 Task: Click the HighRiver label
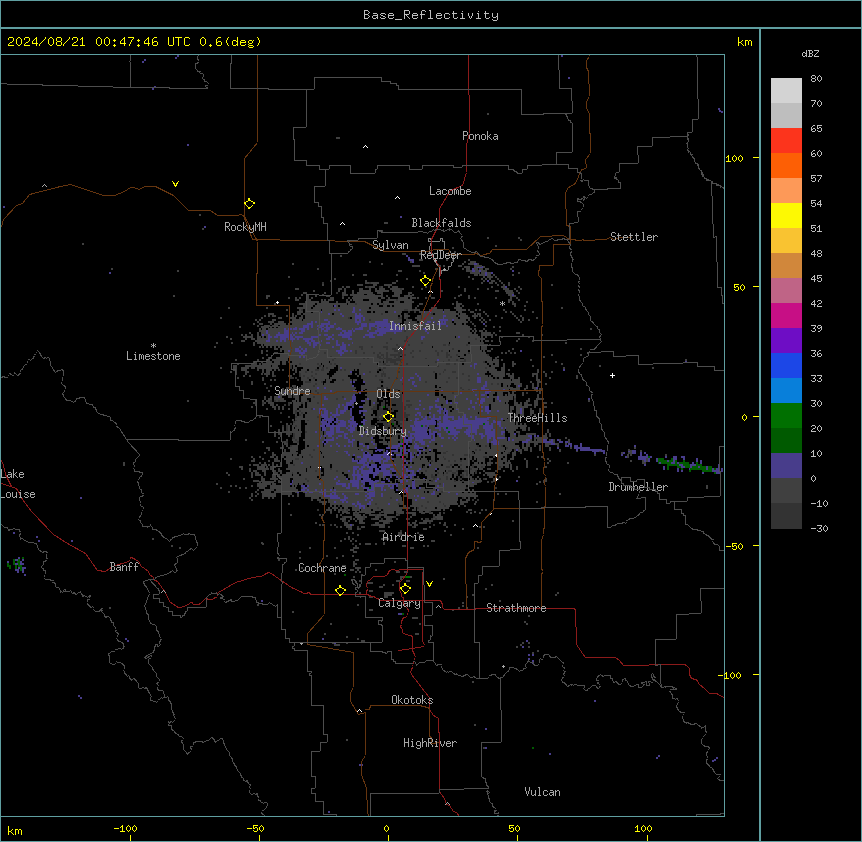tap(430, 743)
